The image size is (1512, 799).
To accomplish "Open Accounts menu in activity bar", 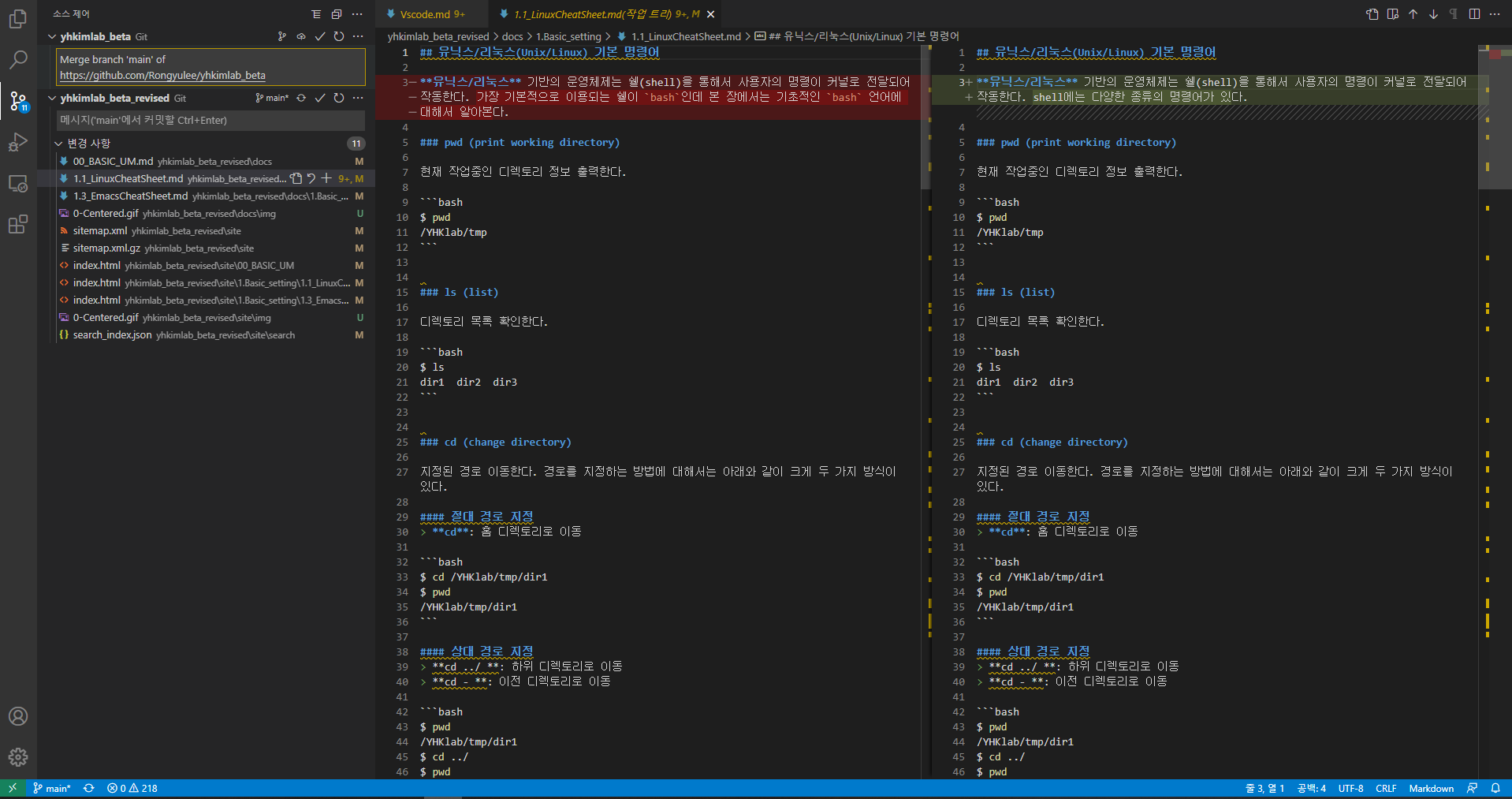I will [x=18, y=716].
